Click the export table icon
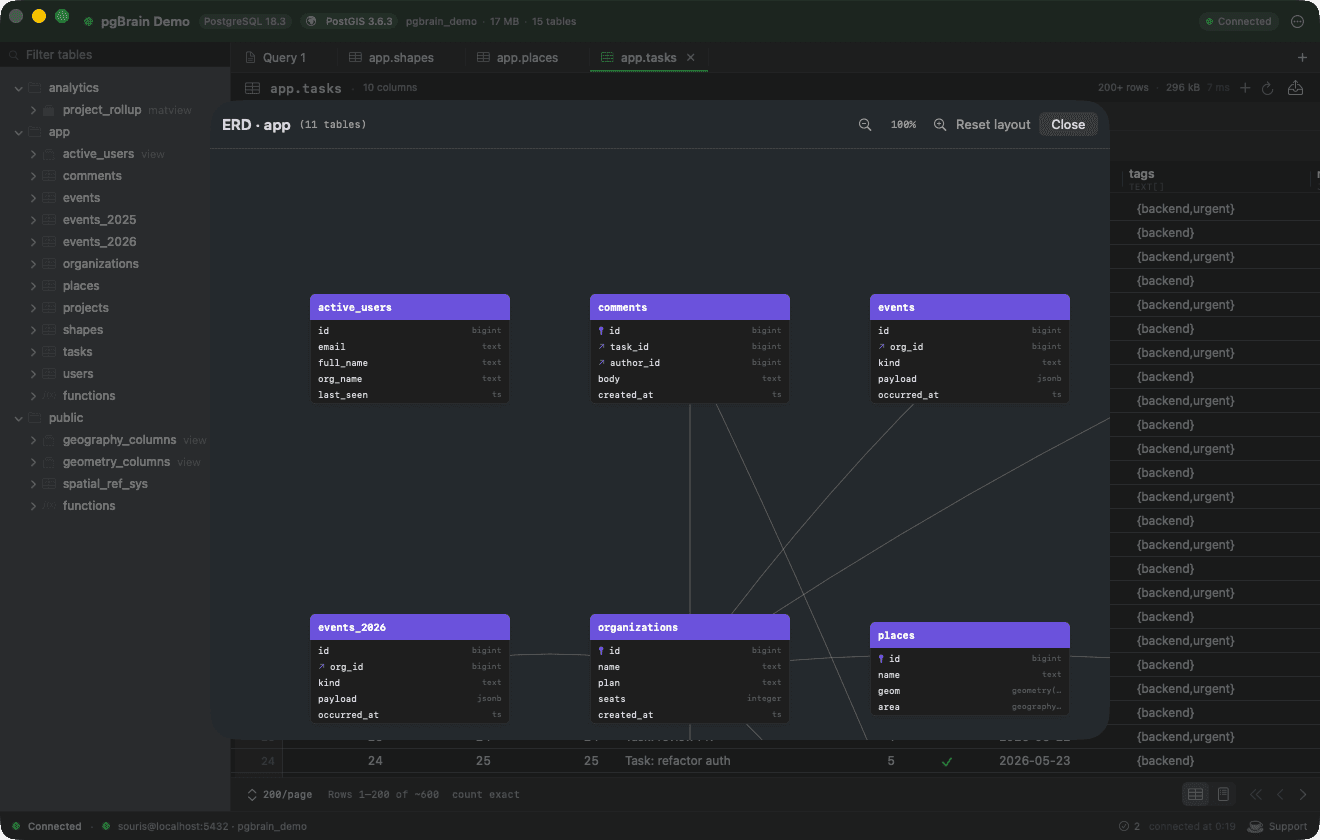Screen dimensions: 1320x840 [x=1295, y=88]
